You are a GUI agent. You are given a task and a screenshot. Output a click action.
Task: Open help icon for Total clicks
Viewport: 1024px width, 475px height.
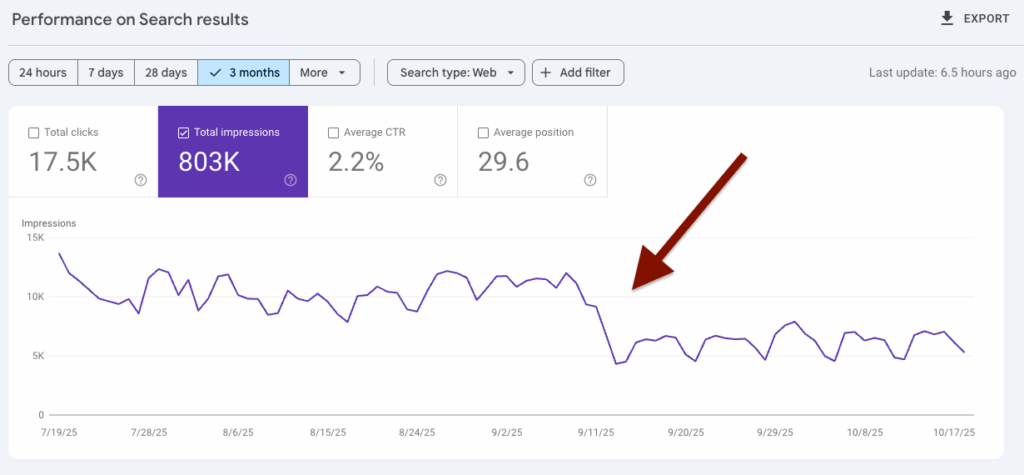[140, 180]
